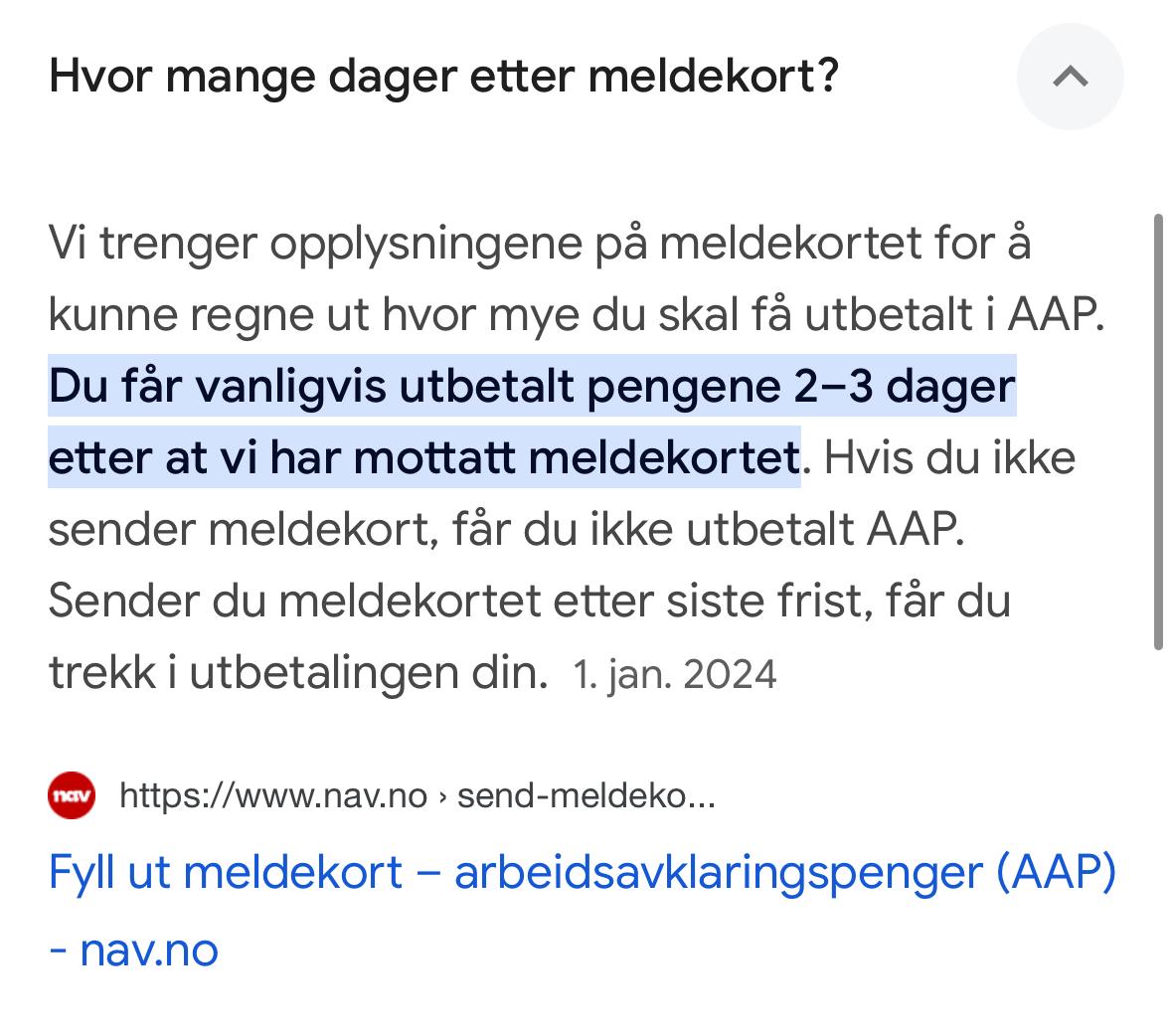This screenshot has height=1036, width=1172.
Task: Click the '›' breadcrumb separator after nav.no
Action: [442, 797]
